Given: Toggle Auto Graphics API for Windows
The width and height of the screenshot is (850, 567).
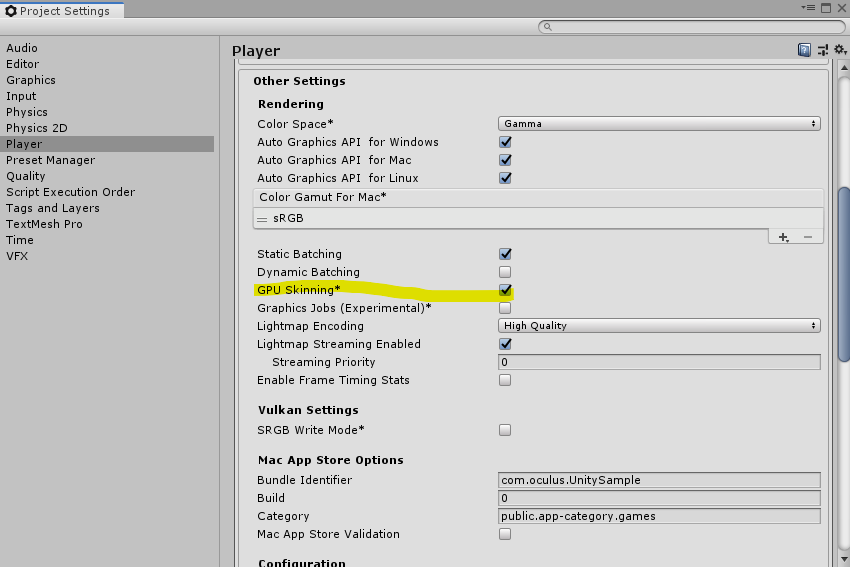Looking at the screenshot, I should (505, 142).
